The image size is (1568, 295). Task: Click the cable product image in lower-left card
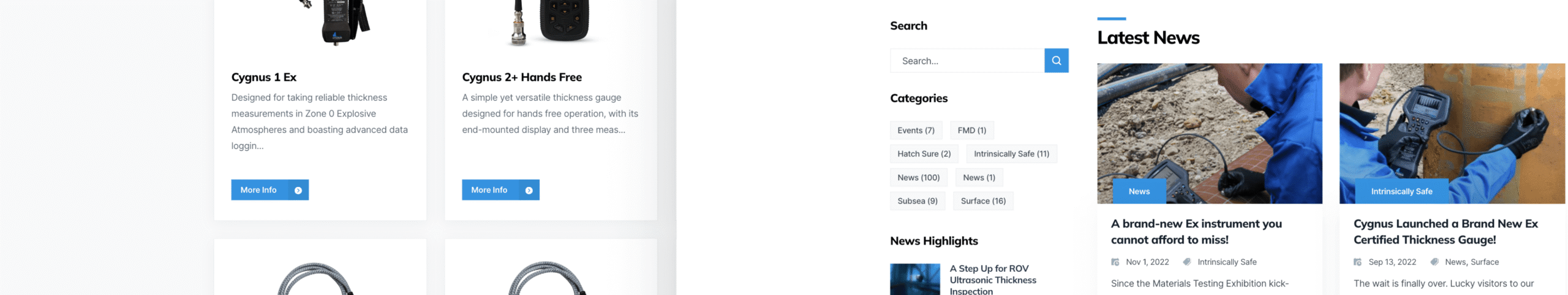click(315, 278)
